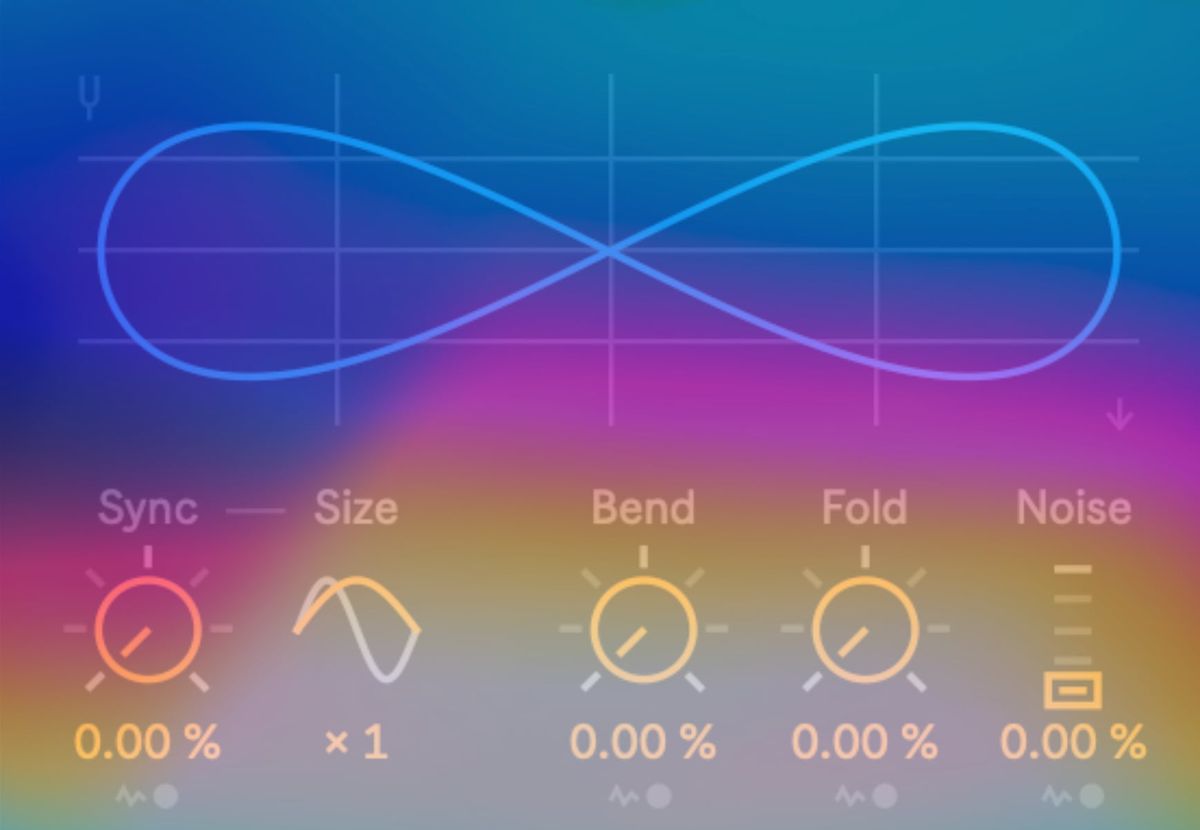Click the infinity-shaped waveform display
The height and width of the screenshot is (830, 1200).
pos(609,250)
